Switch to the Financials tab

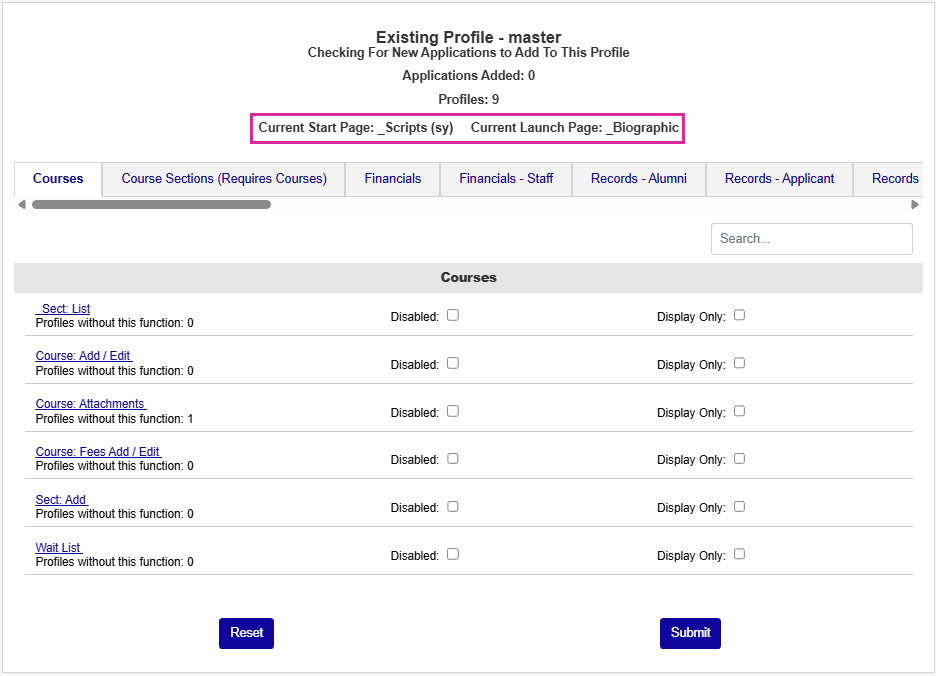pyautogui.click(x=392, y=179)
